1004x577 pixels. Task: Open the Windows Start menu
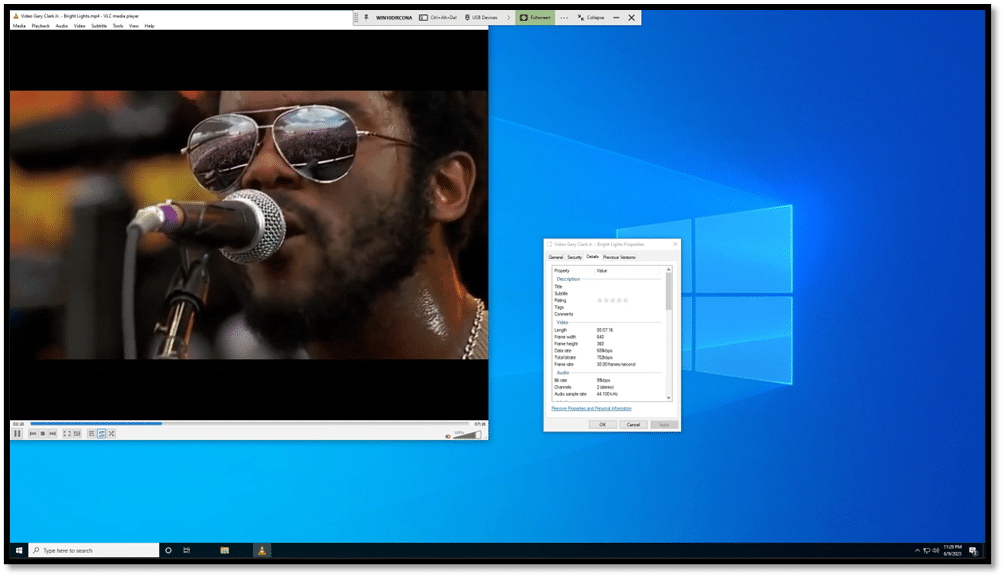pyautogui.click(x=19, y=551)
